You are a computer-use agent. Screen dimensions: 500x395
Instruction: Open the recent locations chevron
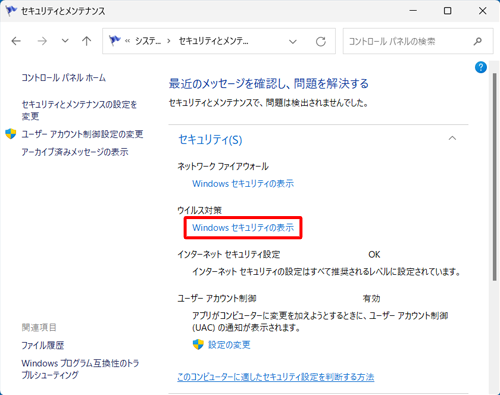pos(65,41)
